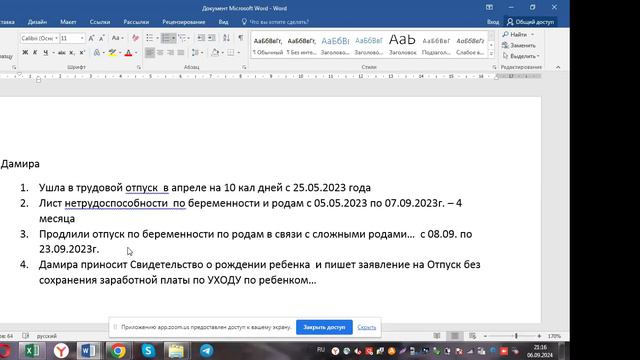Decrease paragraph indent
Screen dimensions: 640x360
[x=201, y=38]
